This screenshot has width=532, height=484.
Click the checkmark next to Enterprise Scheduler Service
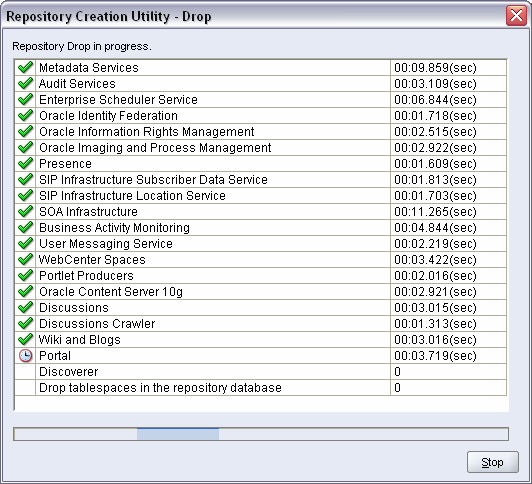[25, 99]
